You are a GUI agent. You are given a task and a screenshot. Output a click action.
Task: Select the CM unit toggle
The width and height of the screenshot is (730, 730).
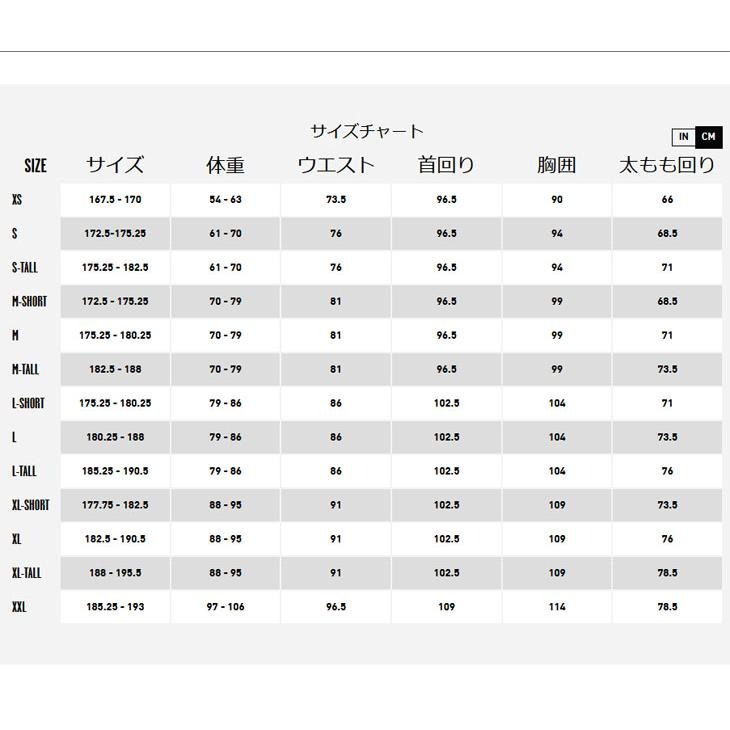point(709,137)
